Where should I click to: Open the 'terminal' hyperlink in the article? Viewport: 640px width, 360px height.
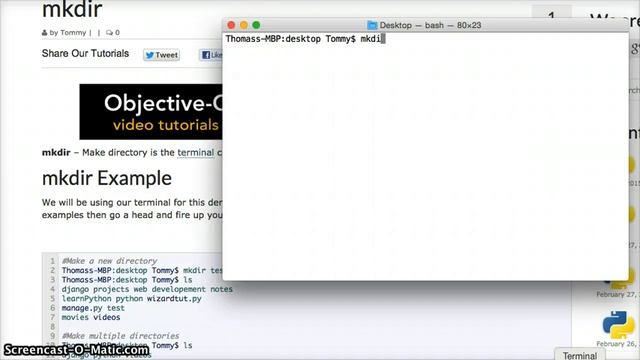(196, 153)
